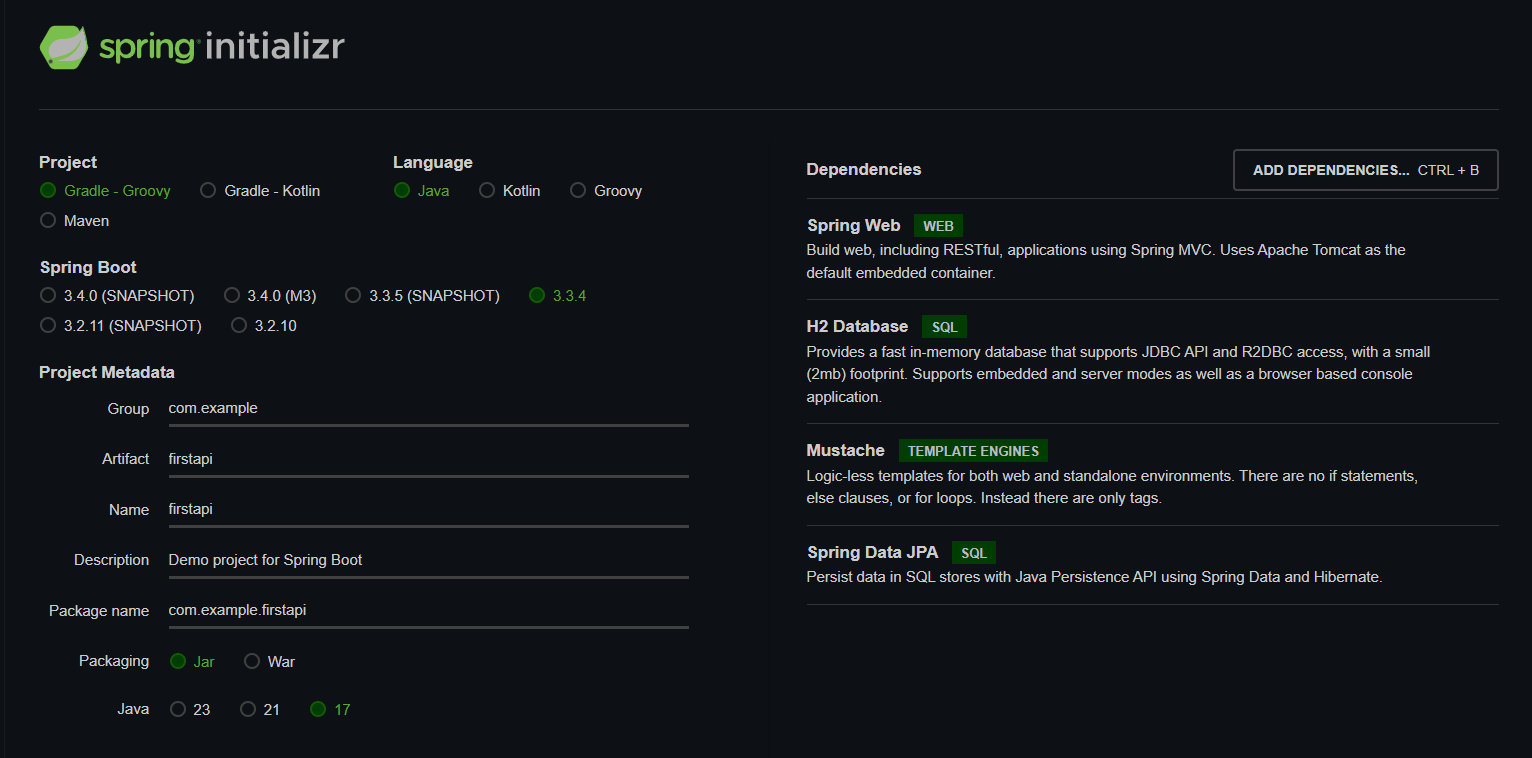
Task: Choose Spring Boot 3.3.5 (SNAPSHOT)
Action: (422, 295)
